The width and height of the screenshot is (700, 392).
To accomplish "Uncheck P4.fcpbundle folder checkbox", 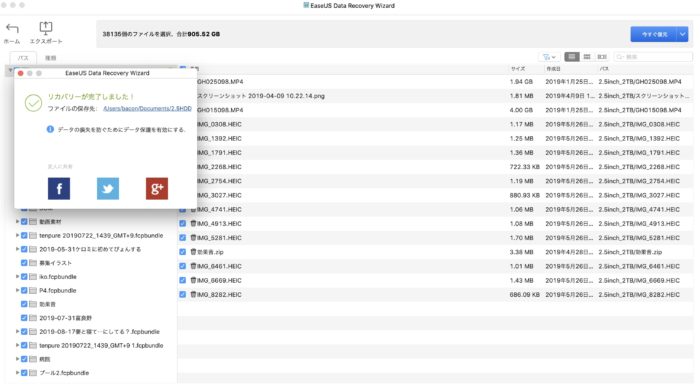I will (x=24, y=291).
